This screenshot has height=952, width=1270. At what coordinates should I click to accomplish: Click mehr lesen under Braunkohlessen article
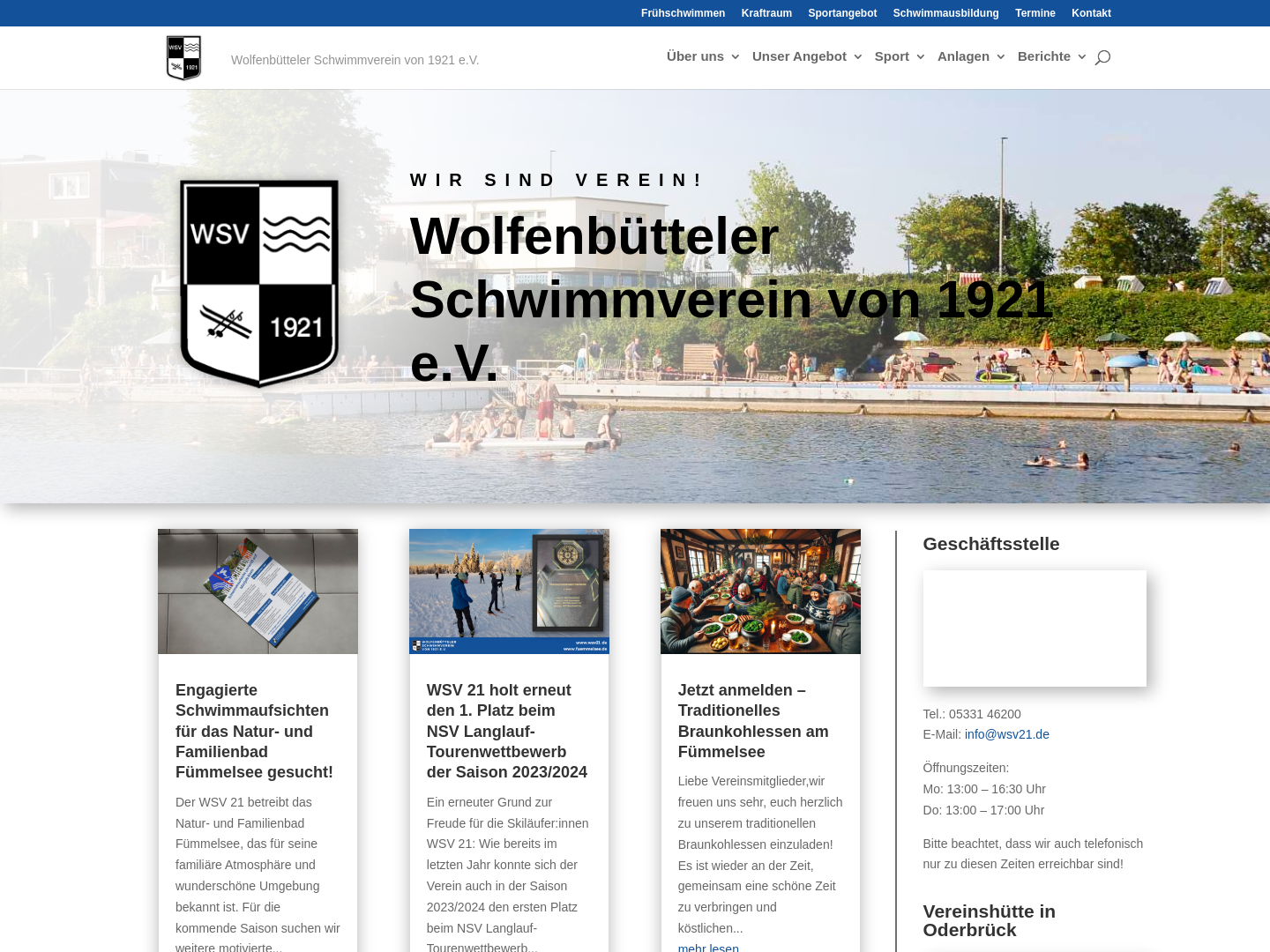708,948
